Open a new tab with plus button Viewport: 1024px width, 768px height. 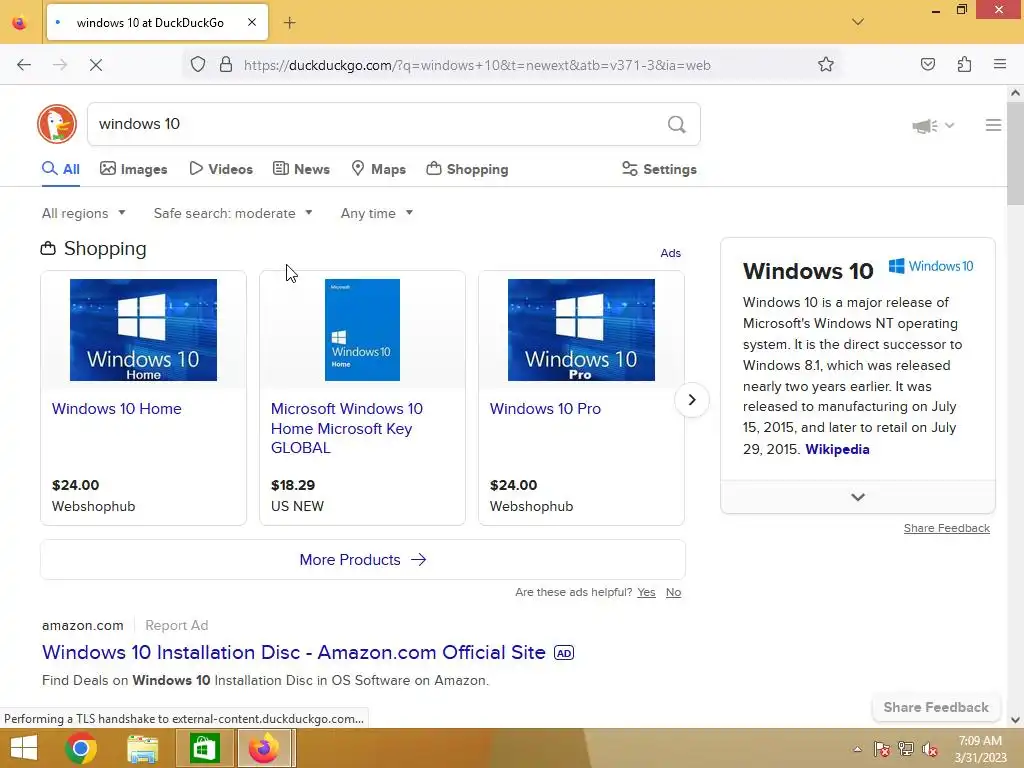tap(289, 23)
